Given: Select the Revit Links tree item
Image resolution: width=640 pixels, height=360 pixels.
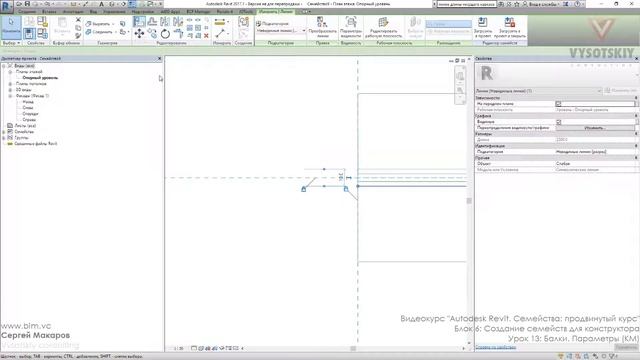Looking at the screenshot, I should pyautogui.click(x=36, y=144).
